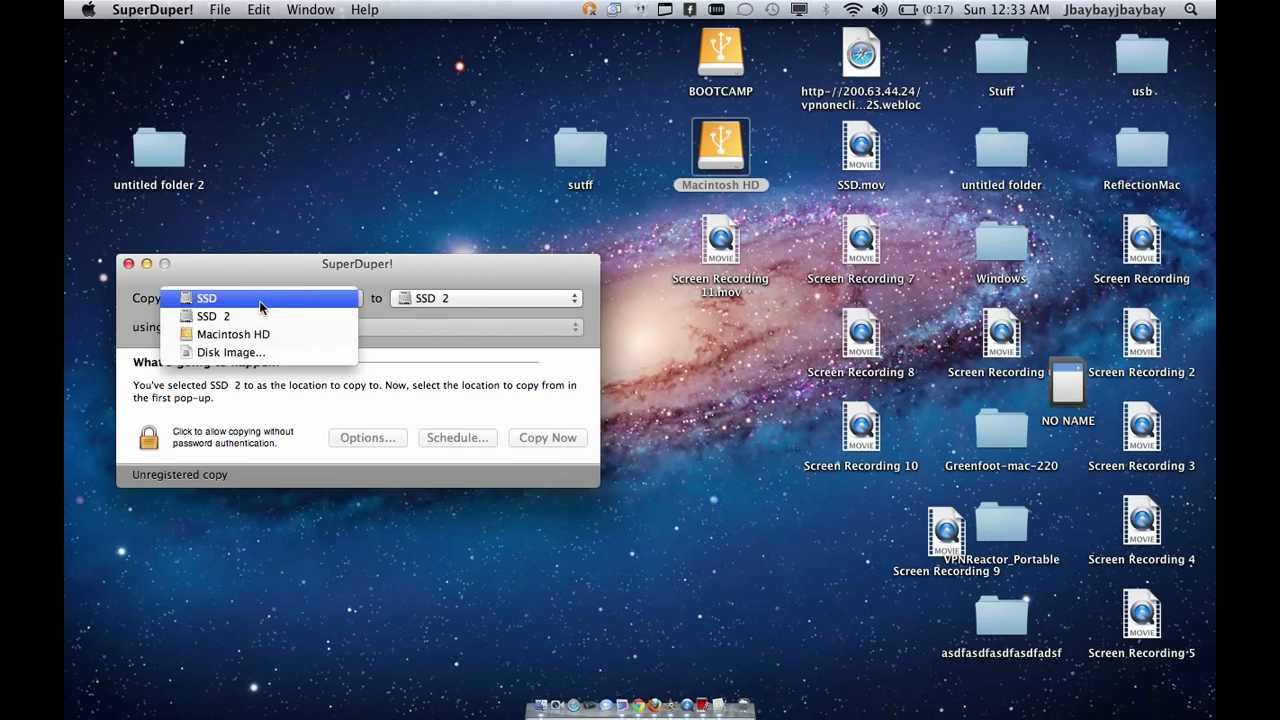Click the Sun 12:33 AM clock
The height and width of the screenshot is (720, 1280).
coord(1005,9)
